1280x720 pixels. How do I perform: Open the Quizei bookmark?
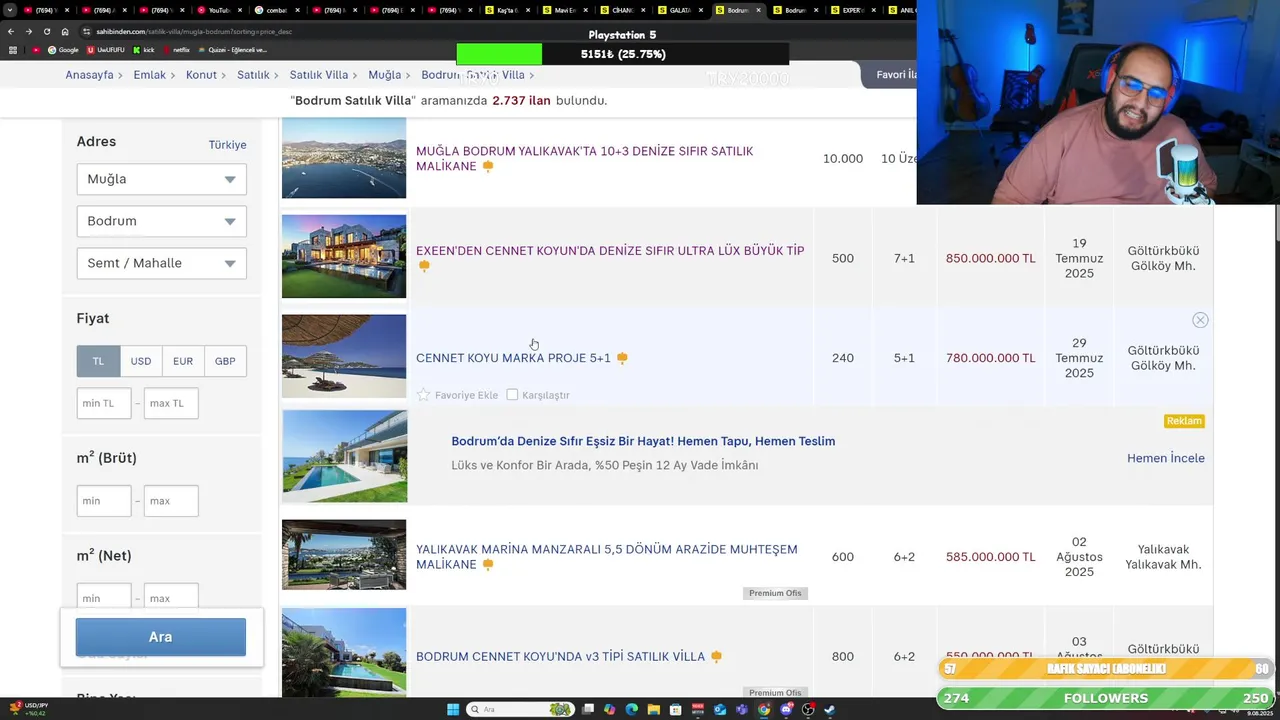click(232, 50)
